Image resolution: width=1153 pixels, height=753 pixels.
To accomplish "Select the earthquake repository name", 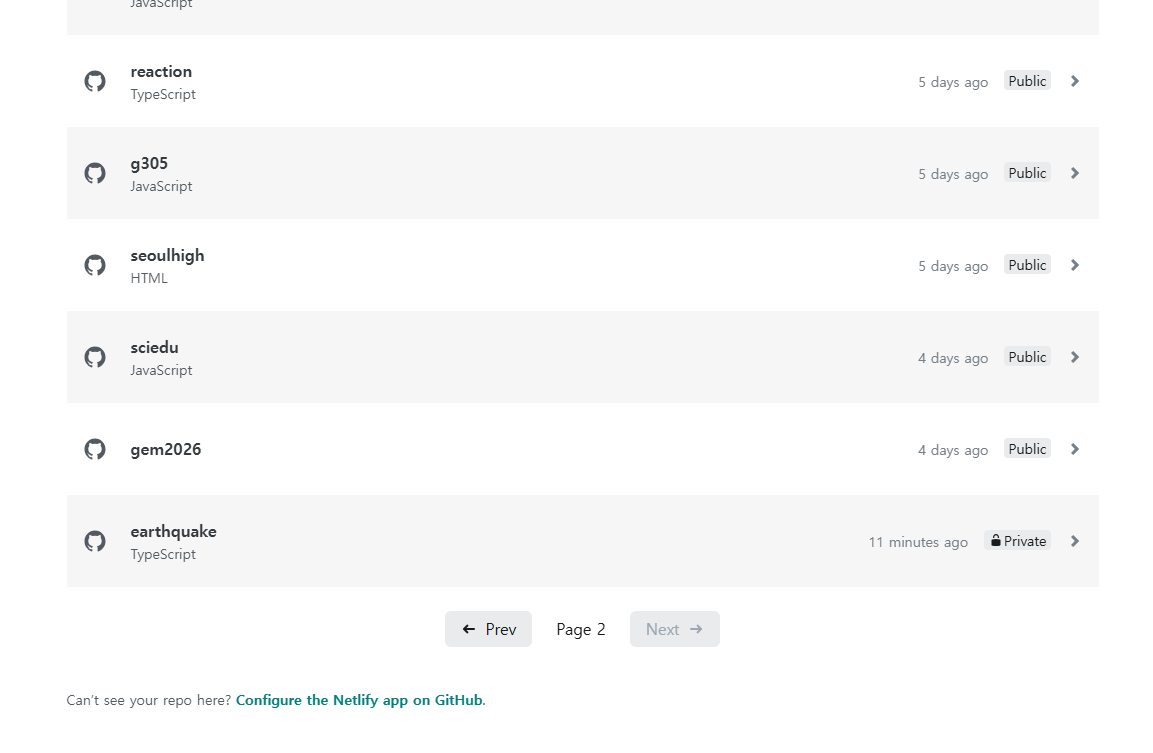I will click(x=174, y=531).
